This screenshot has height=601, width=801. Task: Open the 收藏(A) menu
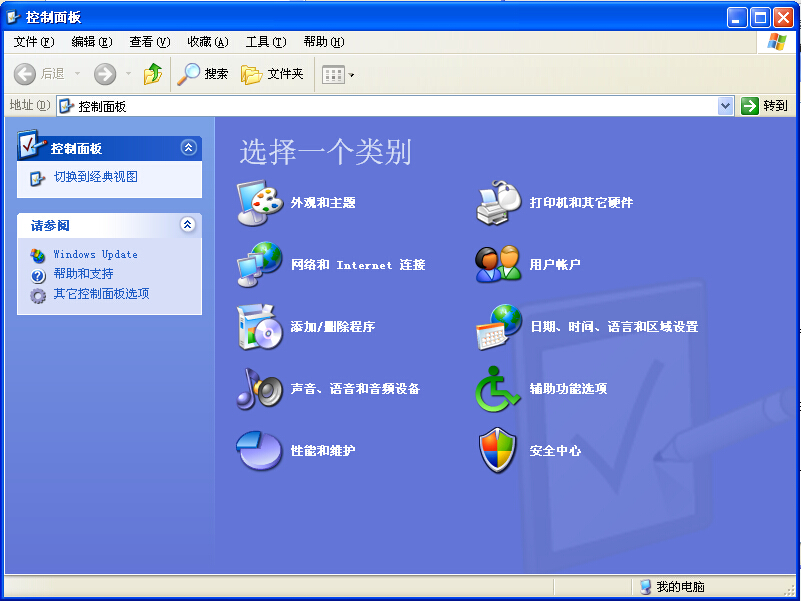coord(208,42)
